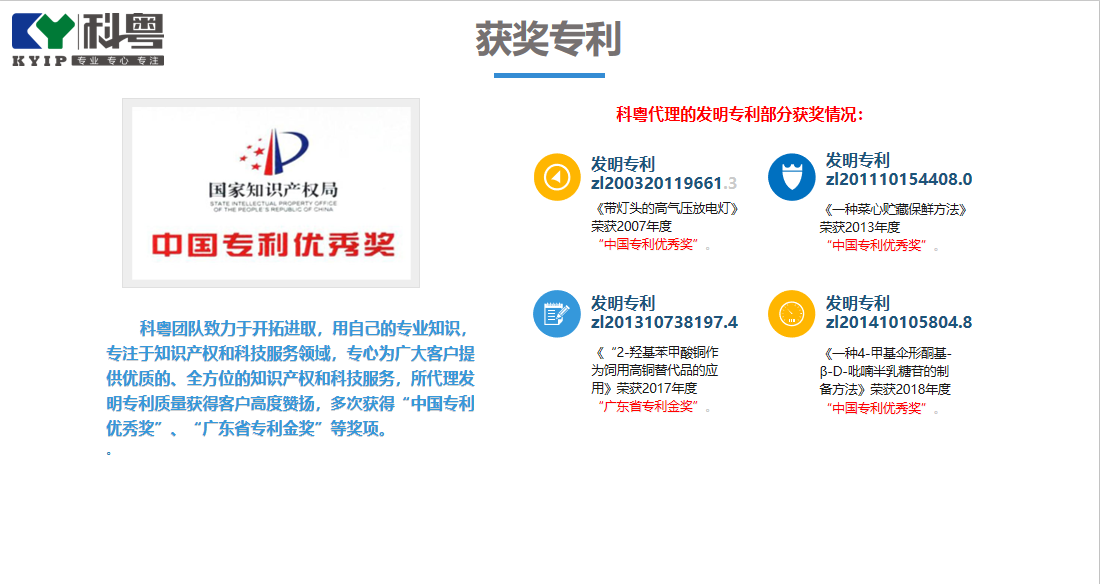
Task: Click the red-star emblem above 国家知识产权局
Action: (274, 151)
